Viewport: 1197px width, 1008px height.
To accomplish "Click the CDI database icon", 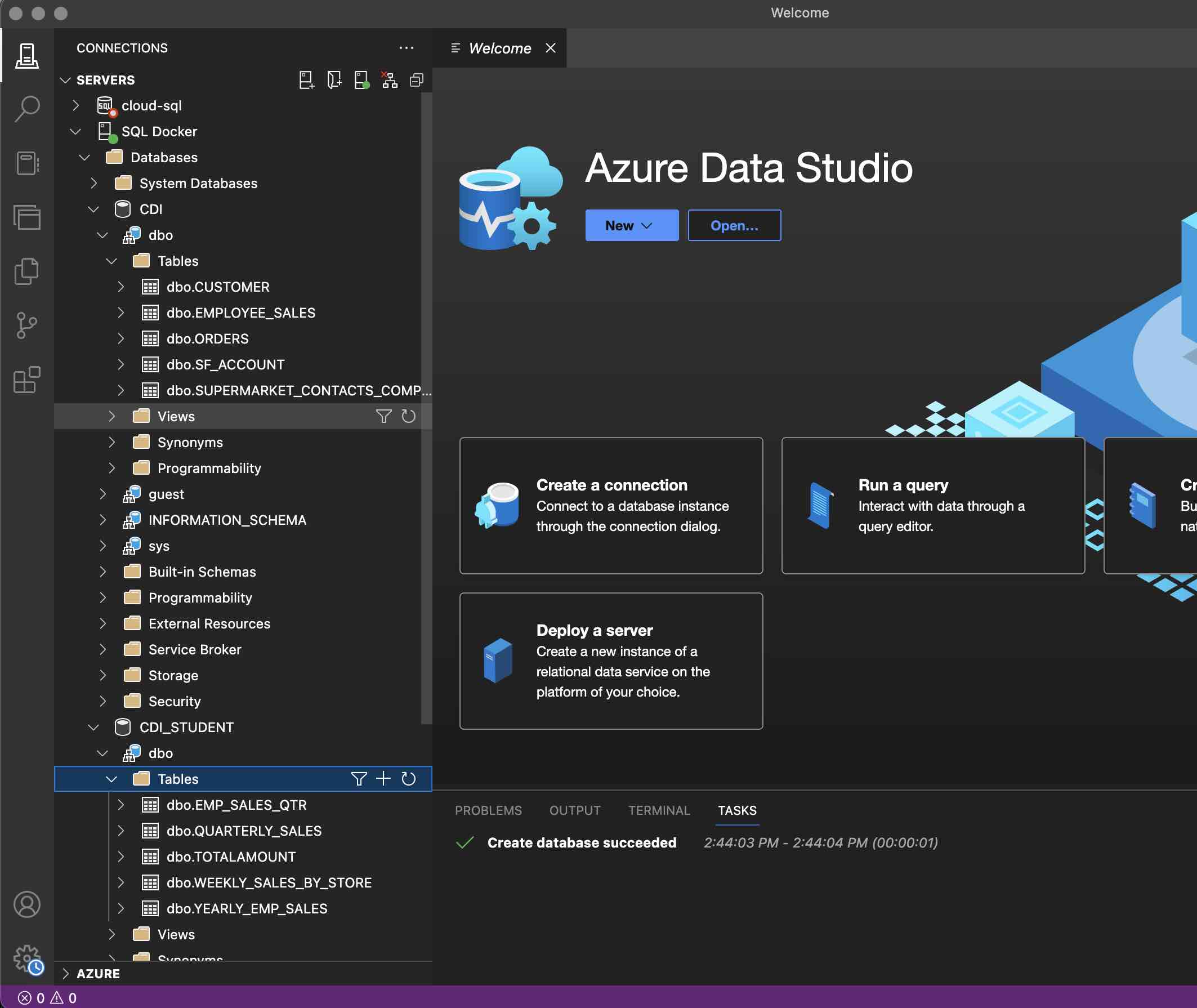I will (122, 209).
